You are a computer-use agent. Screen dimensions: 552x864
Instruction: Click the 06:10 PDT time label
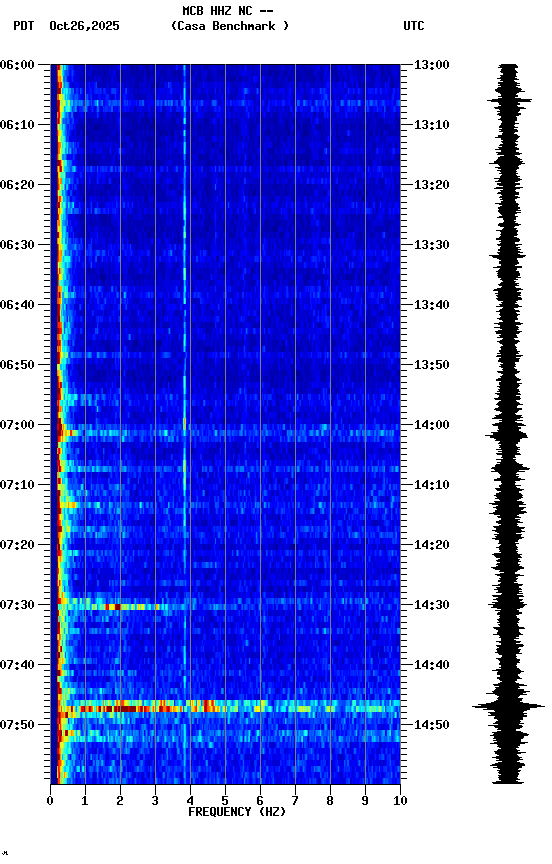pyautogui.click(x=17, y=125)
